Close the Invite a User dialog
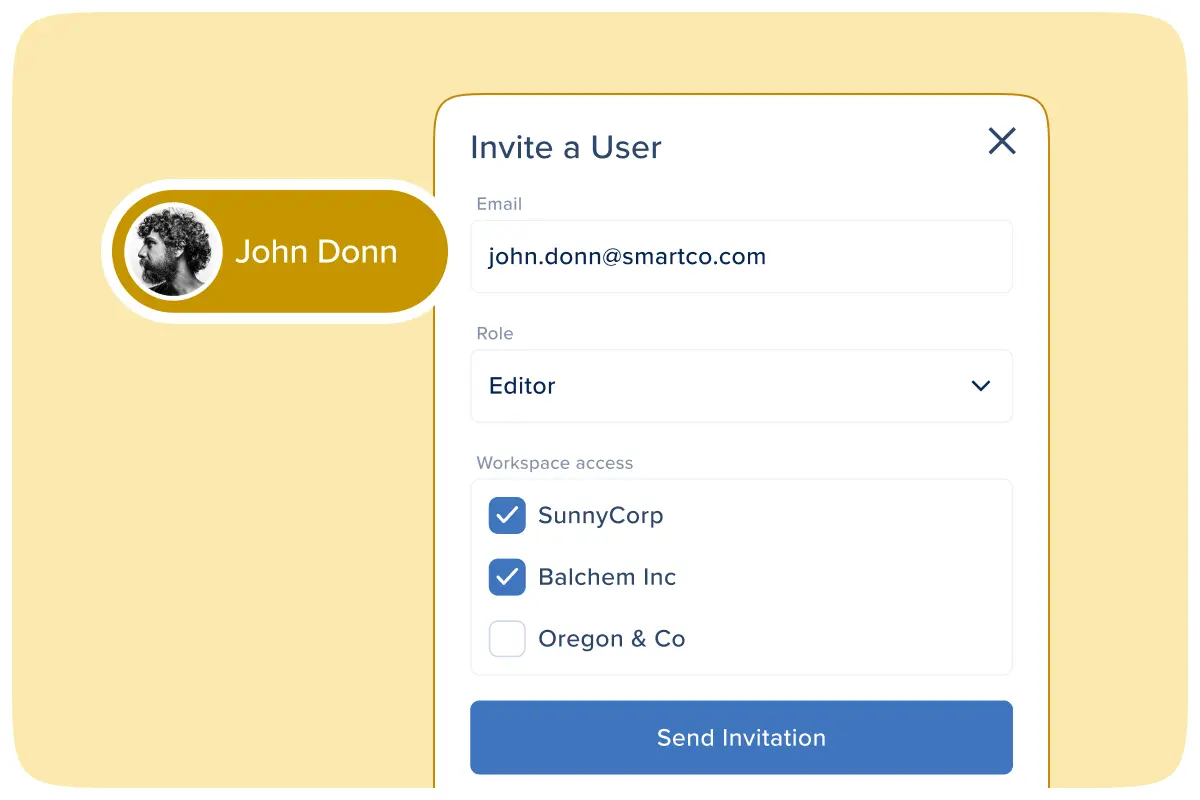The image size is (1200, 800). coord(1001,141)
